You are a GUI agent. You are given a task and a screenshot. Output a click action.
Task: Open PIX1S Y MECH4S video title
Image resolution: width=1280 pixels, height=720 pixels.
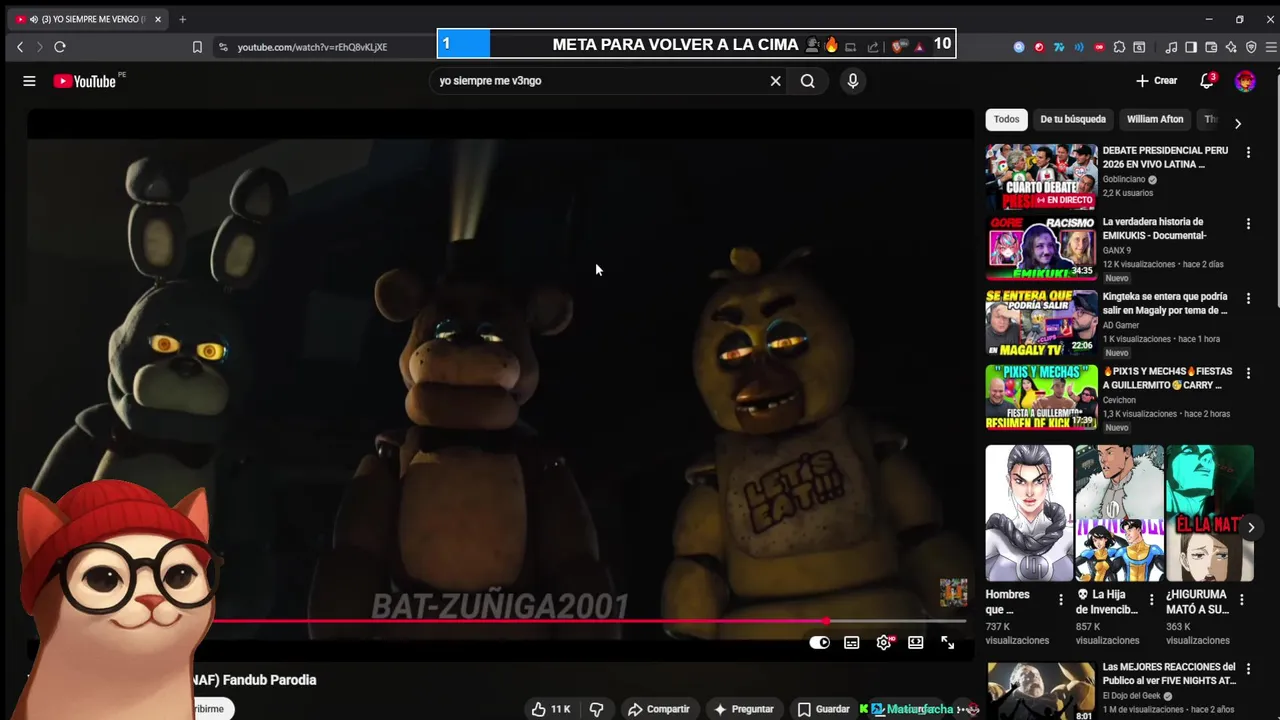point(1167,378)
